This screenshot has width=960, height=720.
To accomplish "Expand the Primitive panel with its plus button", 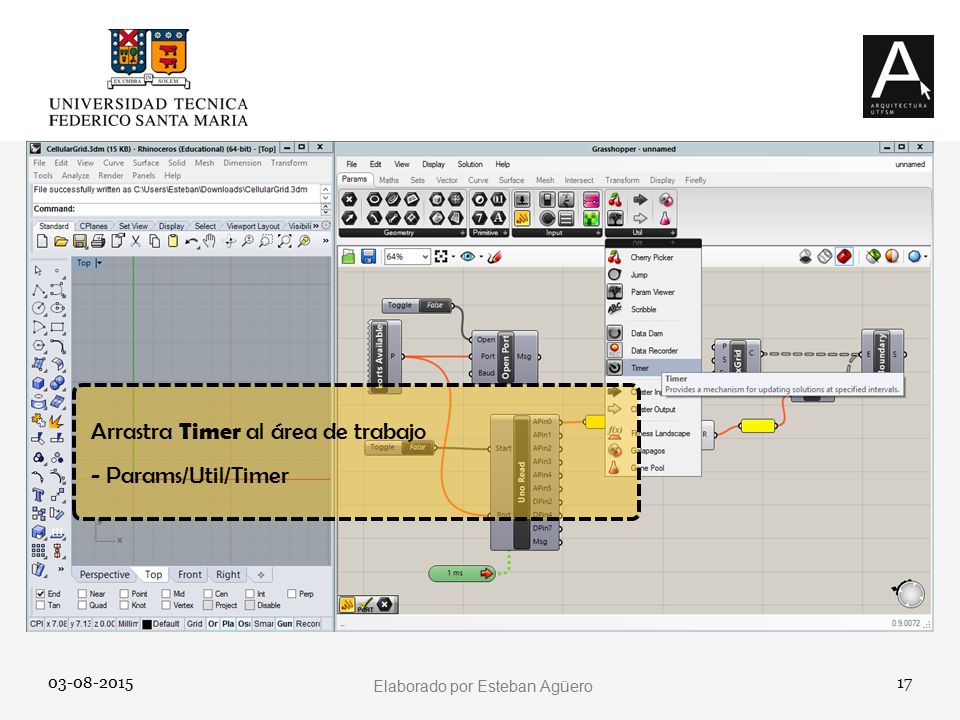I will click(x=504, y=233).
